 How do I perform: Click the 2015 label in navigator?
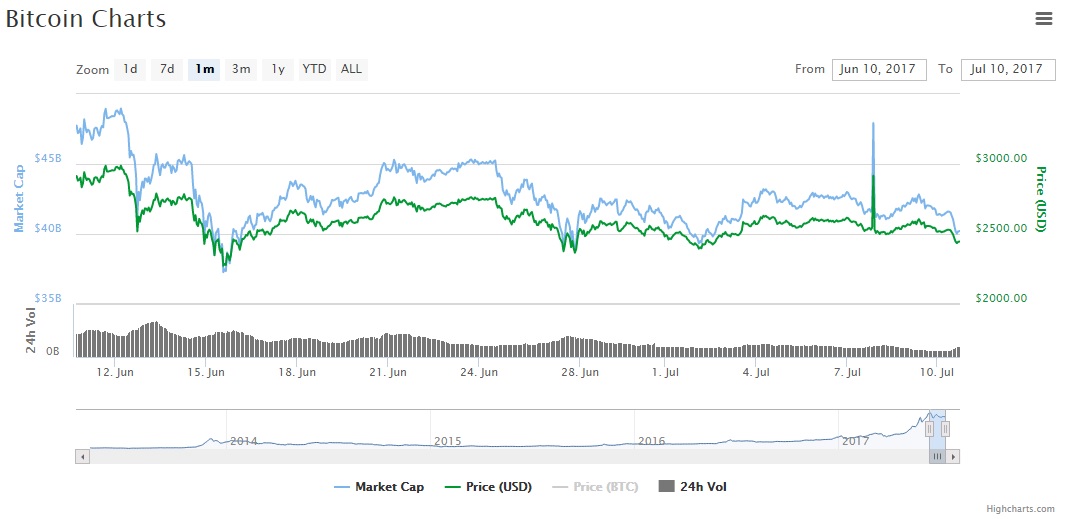click(x=448, y=441)
